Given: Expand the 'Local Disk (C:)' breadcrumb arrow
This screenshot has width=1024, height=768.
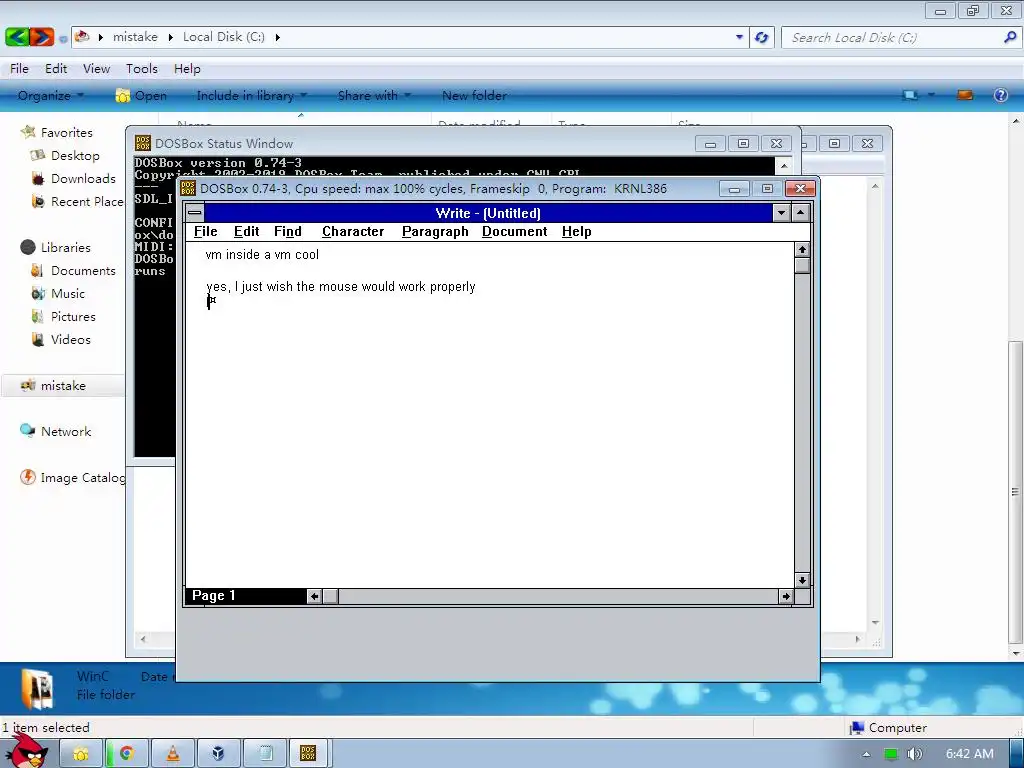Looking at the screenshot, I should pyautogui.click(x=278, y=37).
